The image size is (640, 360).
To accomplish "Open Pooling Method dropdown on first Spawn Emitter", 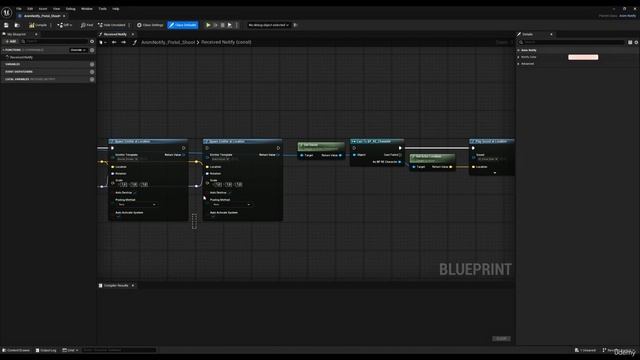I will tap(137, 204).
